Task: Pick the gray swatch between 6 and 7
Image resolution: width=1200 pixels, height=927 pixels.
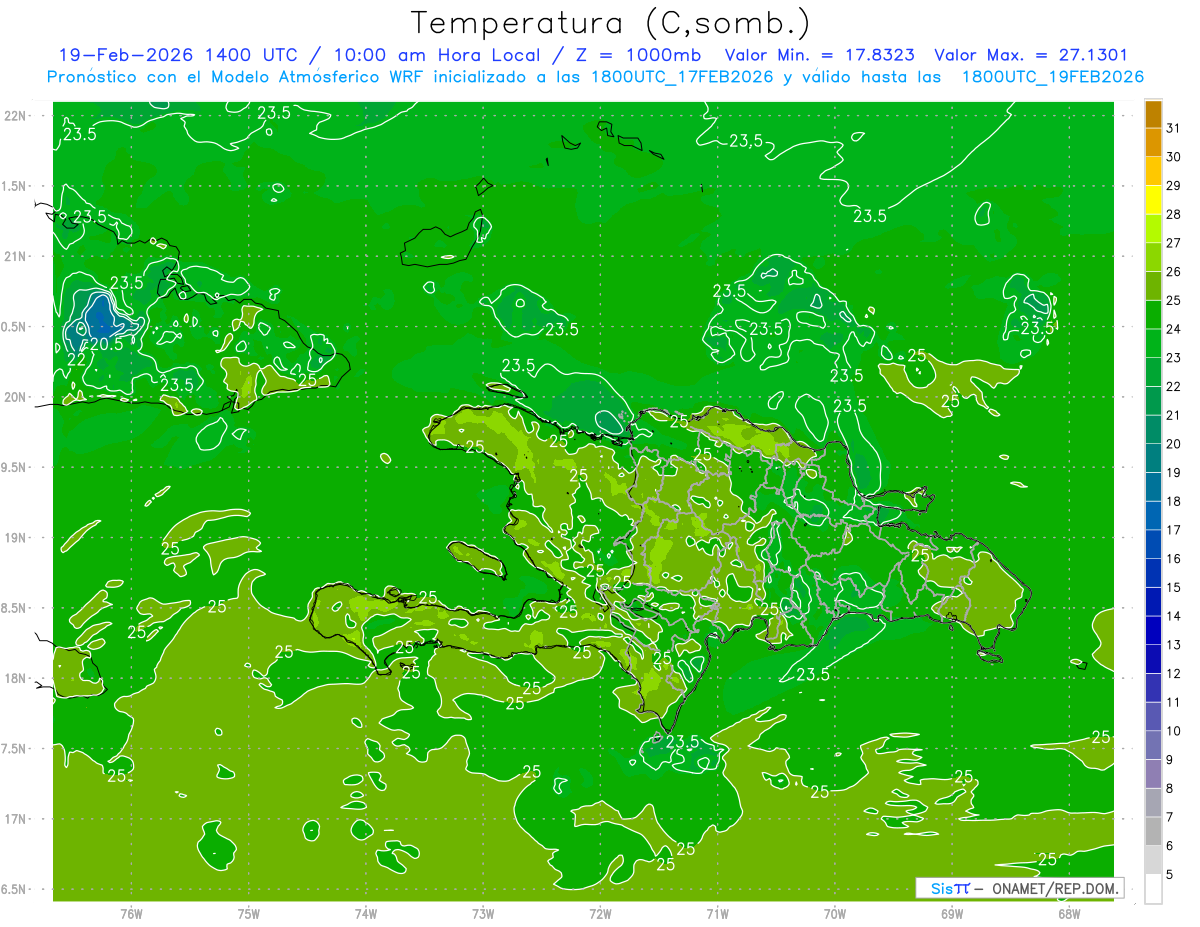Action: point(1153,832)
